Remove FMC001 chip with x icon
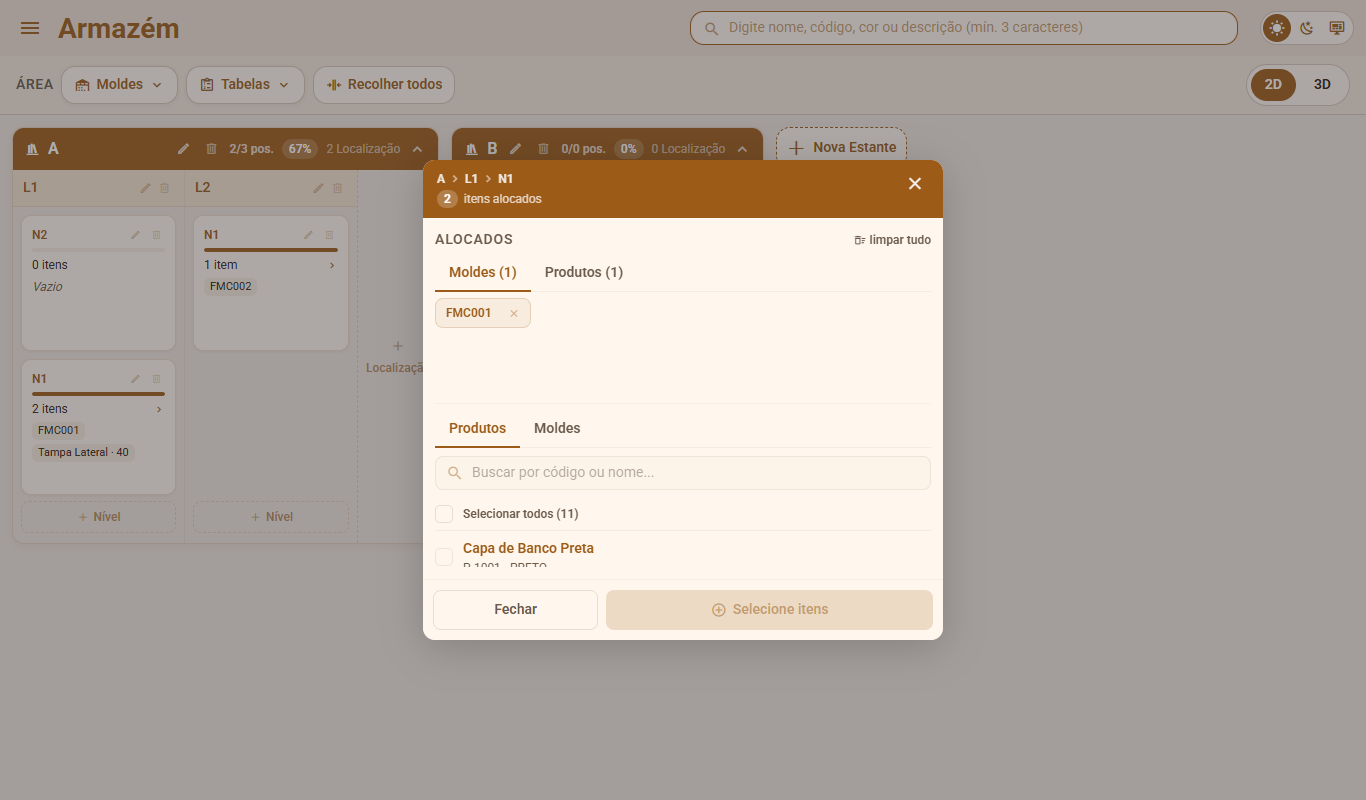Viewport: 1366px width, 800px height. coord(514,313)
